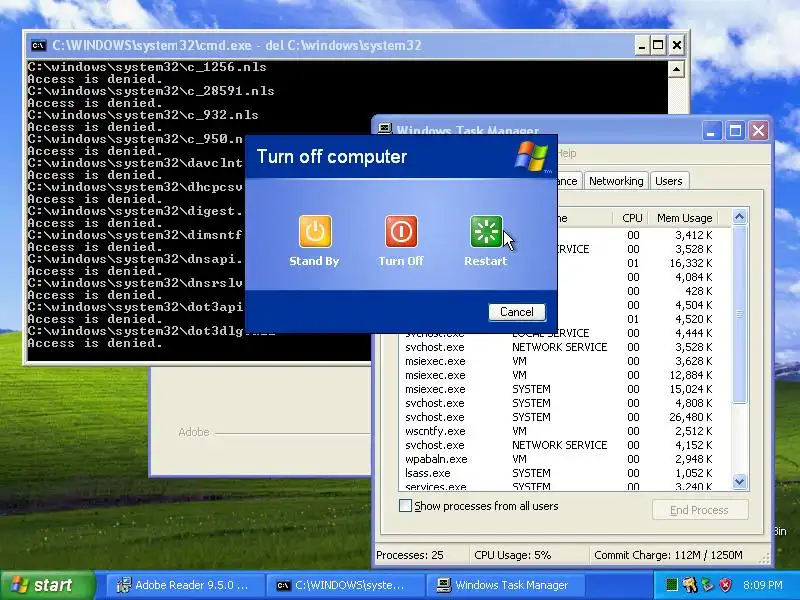Cancel the Turn off computer dialog
The image size is (800, 600).
tap(517, 312)
